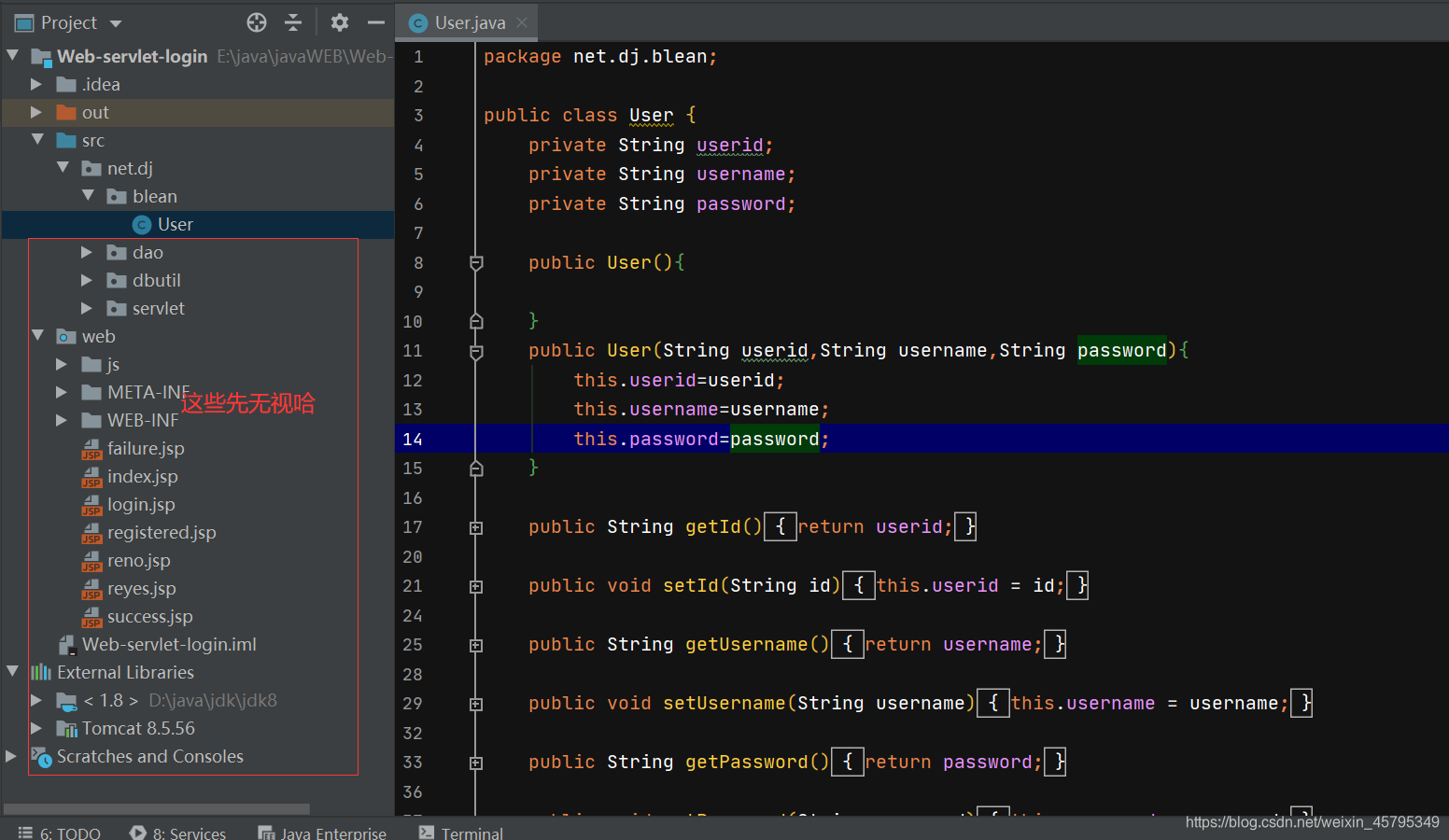Screen dimensions: 1449x840
Task: Close the User.java editor tab
Action: pyautogui.click(x=522, y=22)
